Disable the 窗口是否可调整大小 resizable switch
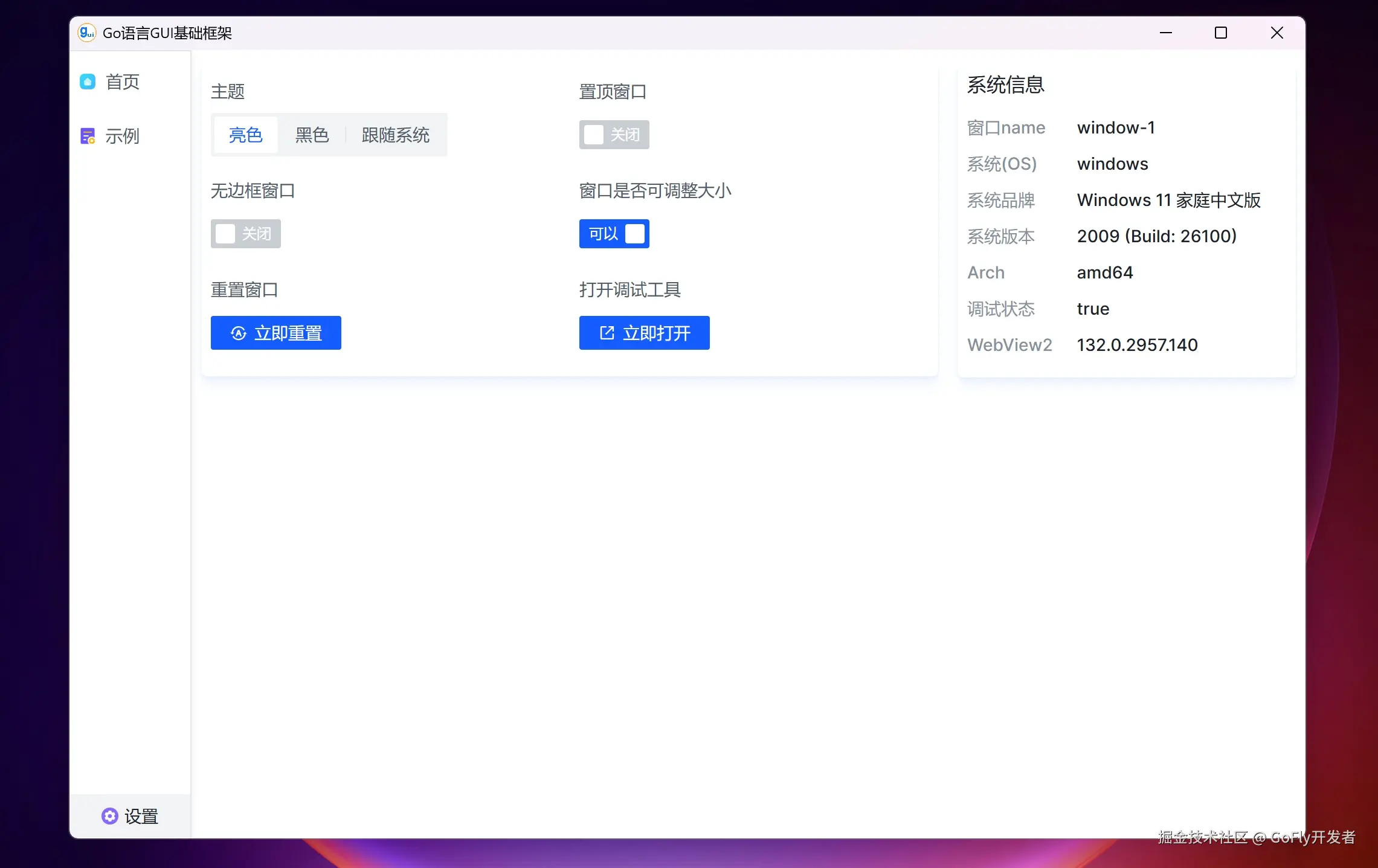The image size is (1378, 868). pos(614,234)
